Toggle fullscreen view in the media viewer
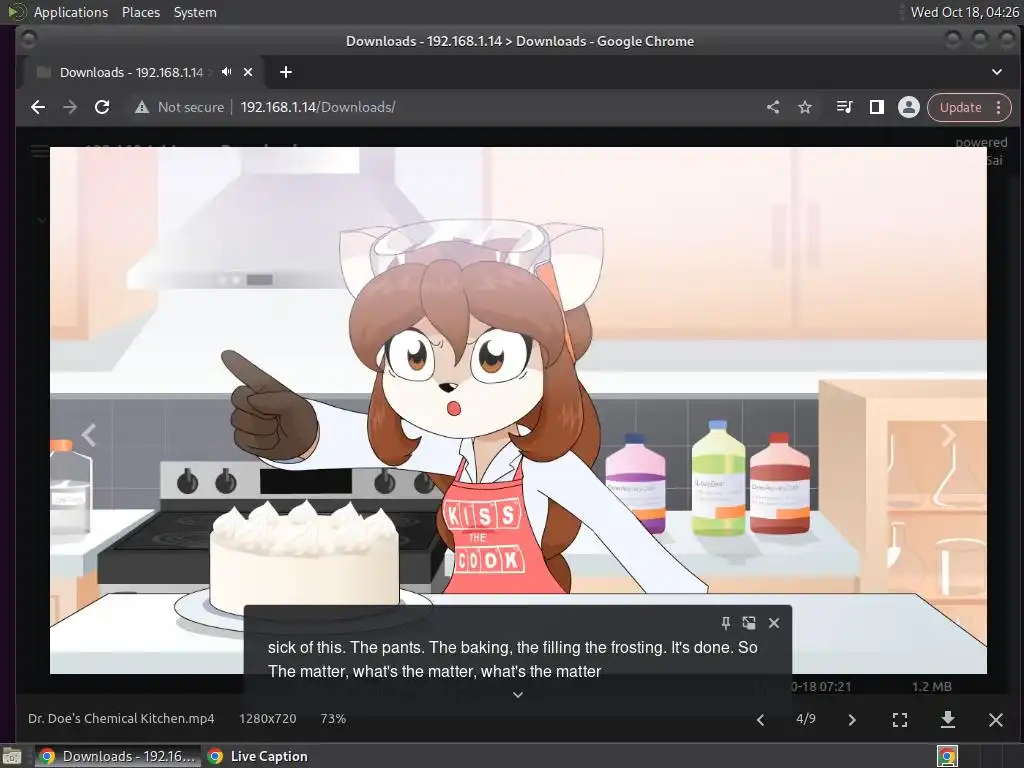1024x768 pixels. tap(900, 720)
